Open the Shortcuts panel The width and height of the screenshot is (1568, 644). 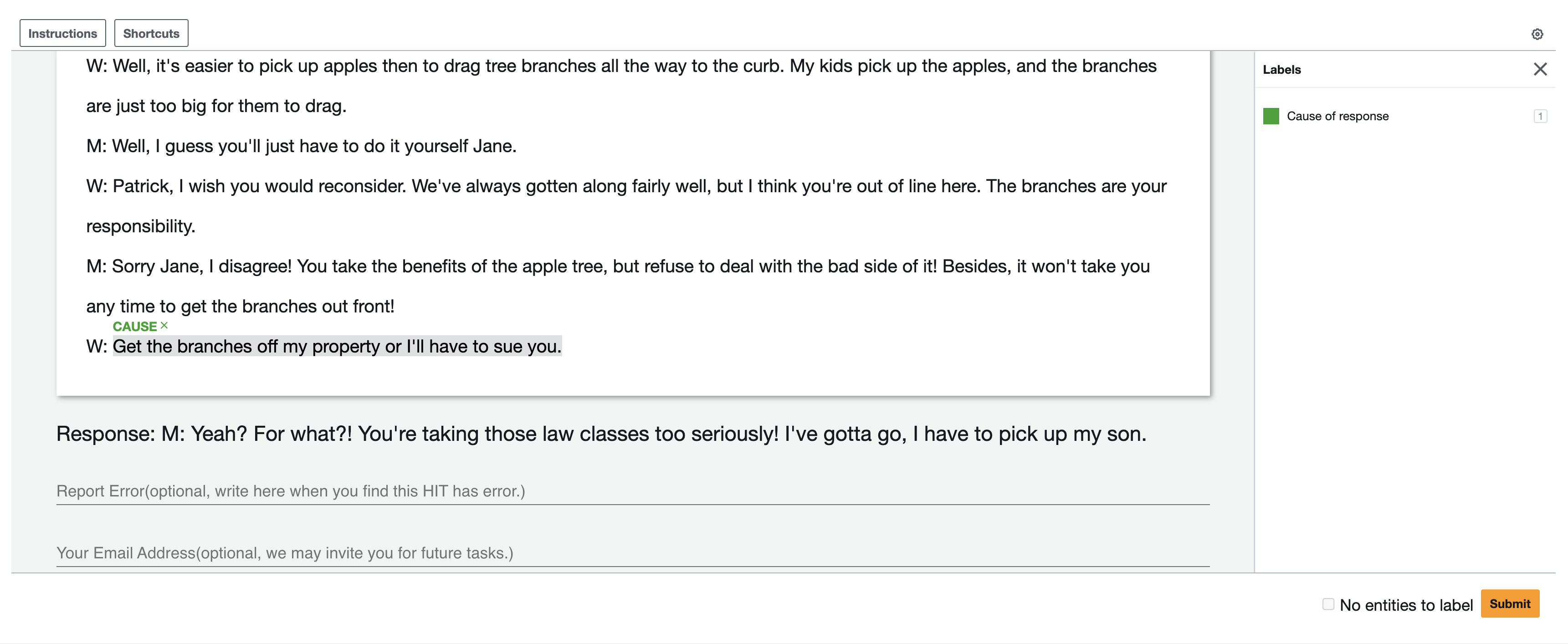click(152, 34)
